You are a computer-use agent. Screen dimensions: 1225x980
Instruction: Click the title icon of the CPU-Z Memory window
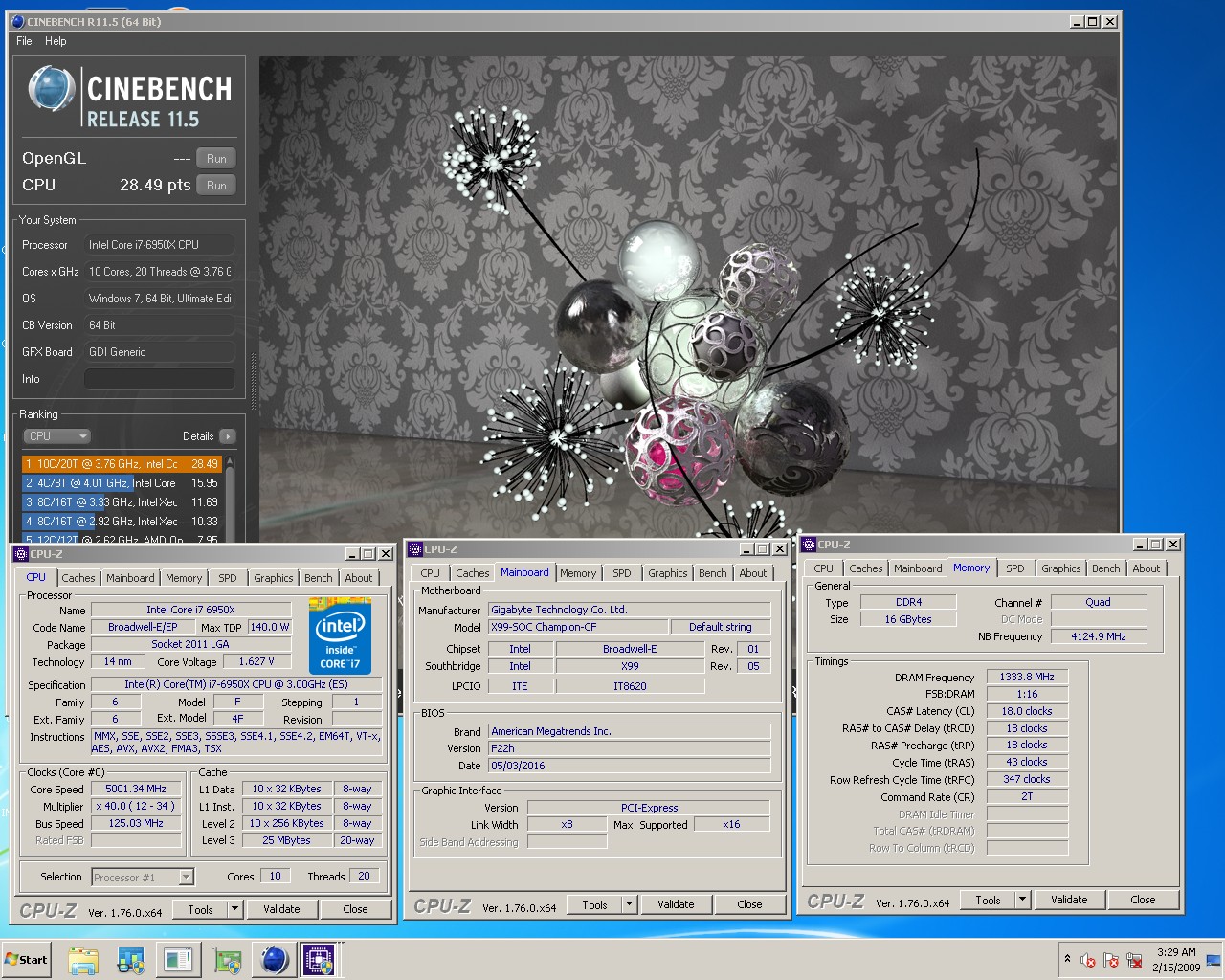(x=809, y=544)
